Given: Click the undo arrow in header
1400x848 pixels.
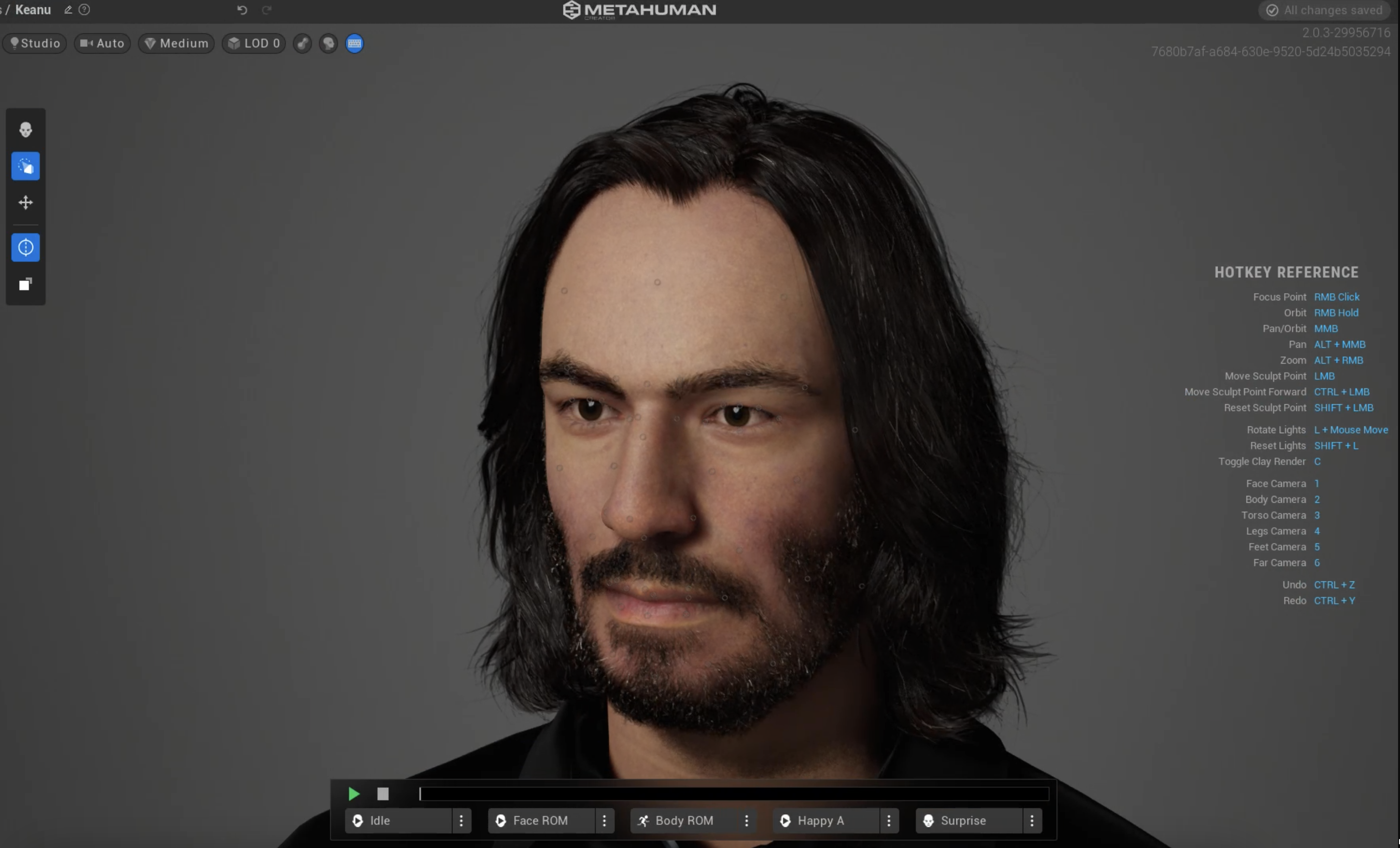Looking at the screenshot, I should [242, 10].
